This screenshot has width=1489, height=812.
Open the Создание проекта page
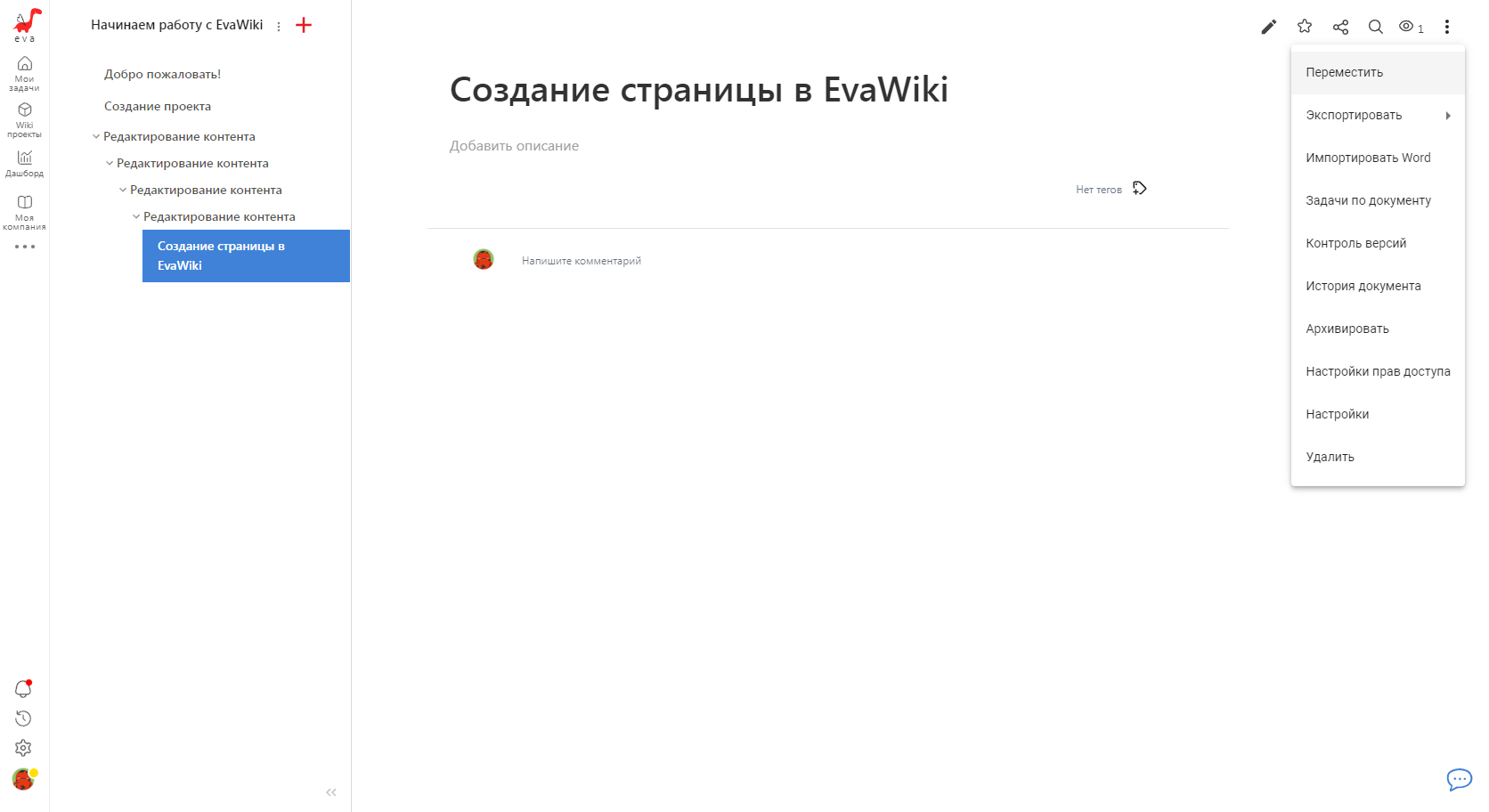(158, 107)
